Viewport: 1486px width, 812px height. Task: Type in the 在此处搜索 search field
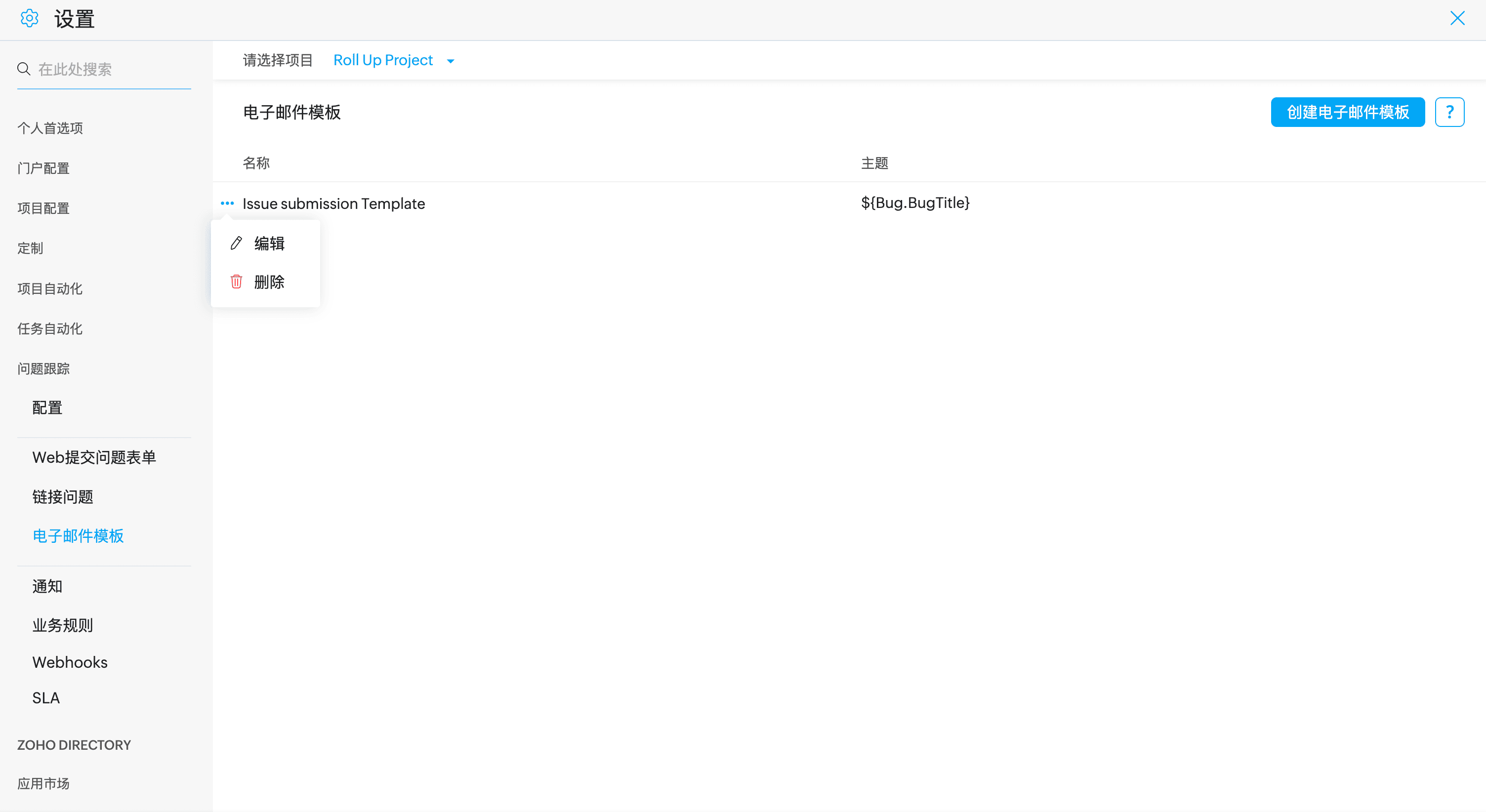[x=110, y=70]
